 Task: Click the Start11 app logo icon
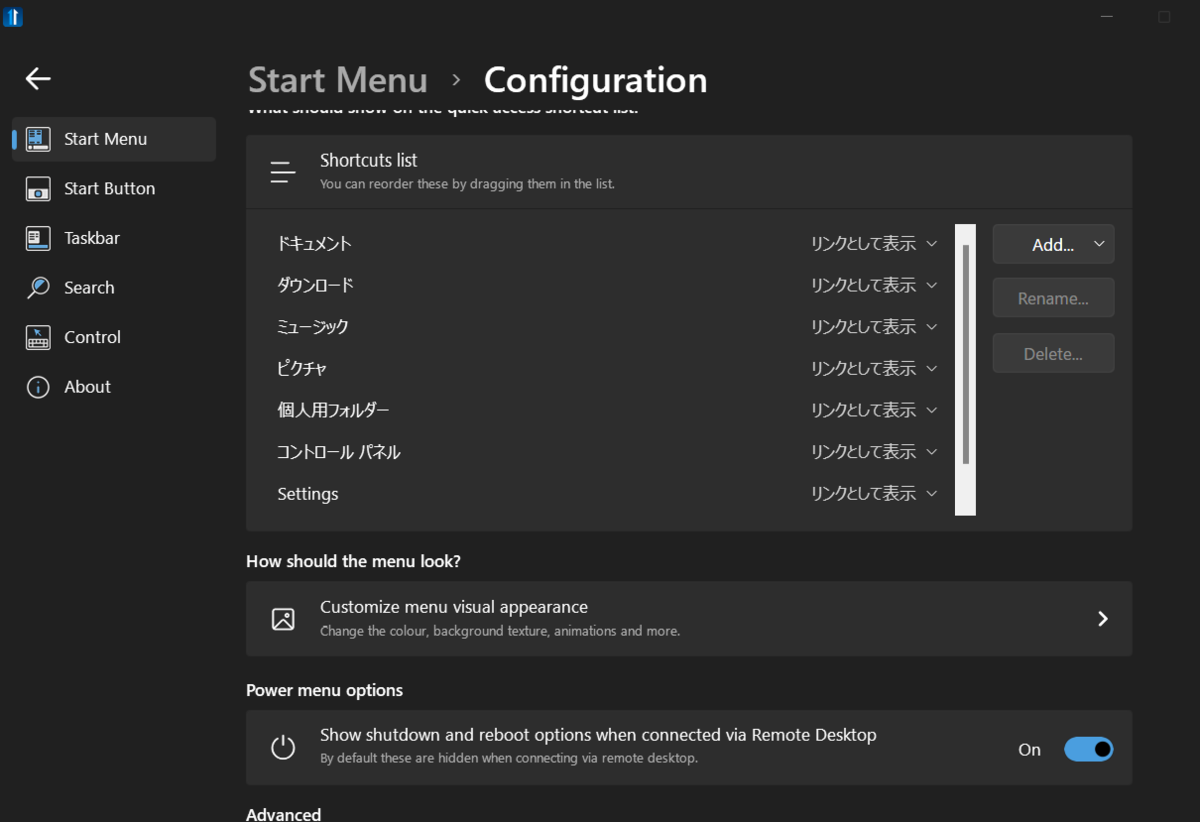13,17
